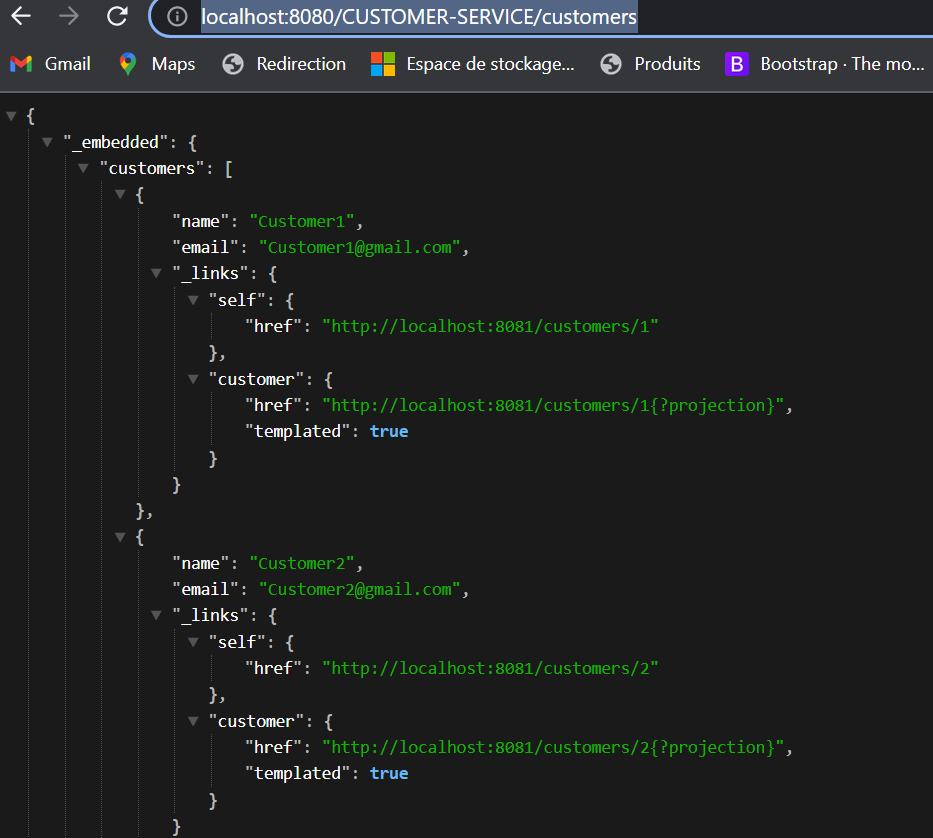Collapse the customer object under Customer1
This screenshot has height=838, width=933.
pos(192,378)
